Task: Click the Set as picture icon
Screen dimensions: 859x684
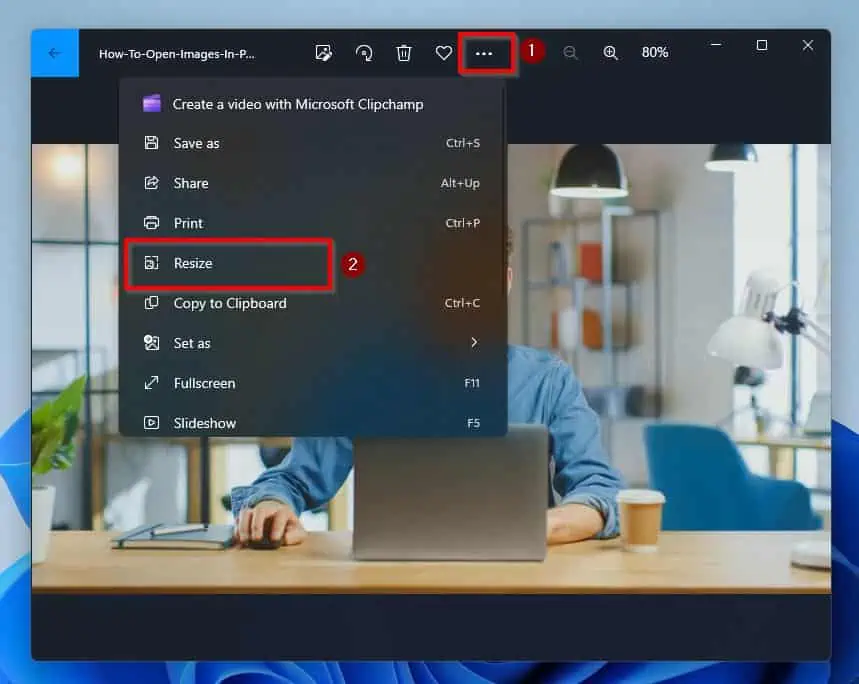Action: [x=151, y=343]
